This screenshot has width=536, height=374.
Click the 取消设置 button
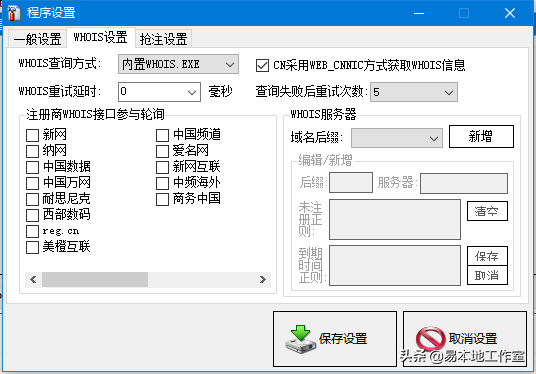tap(465, 339)
